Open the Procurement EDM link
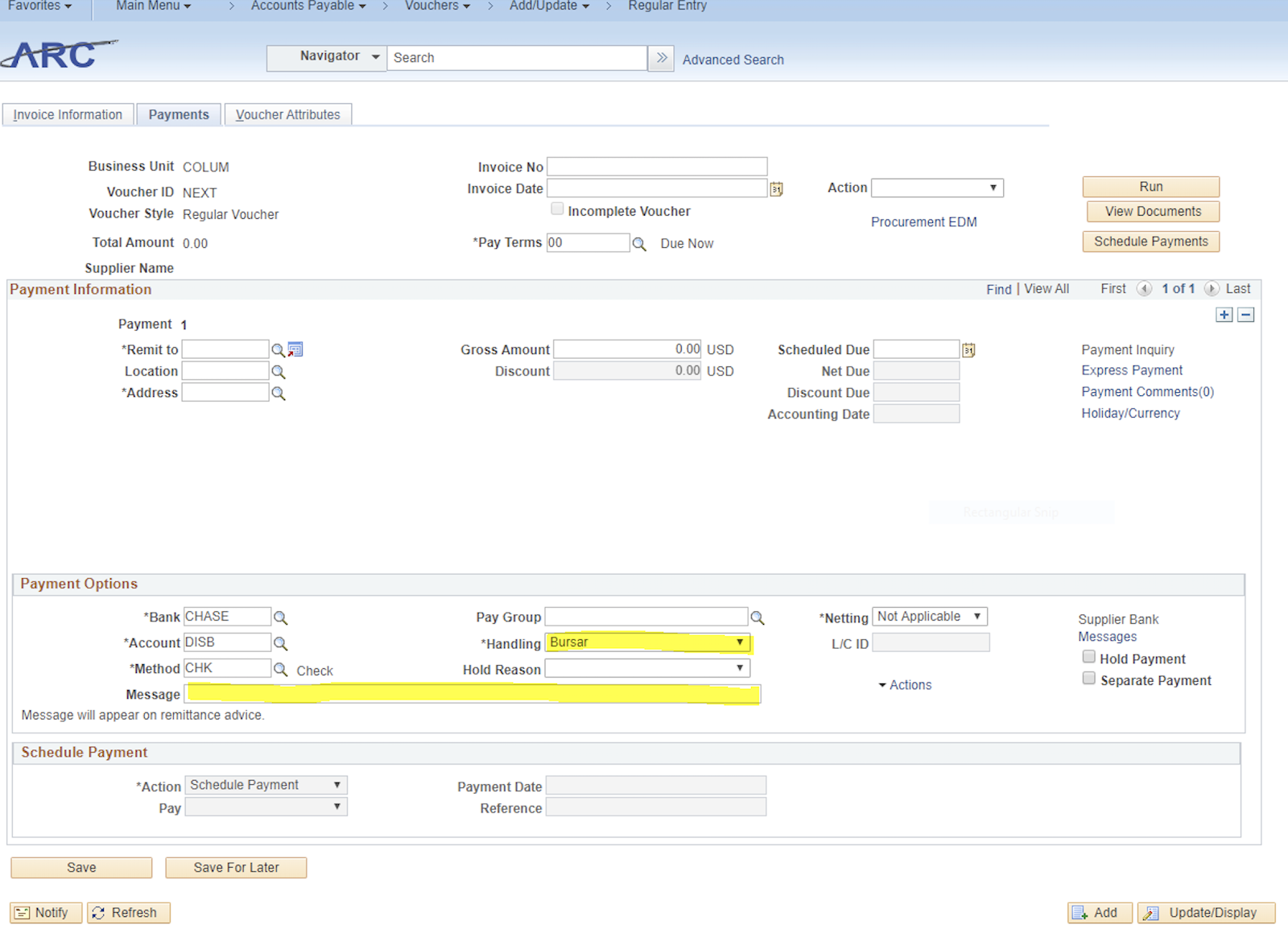1288x929 pixels. tap(924, 222)
